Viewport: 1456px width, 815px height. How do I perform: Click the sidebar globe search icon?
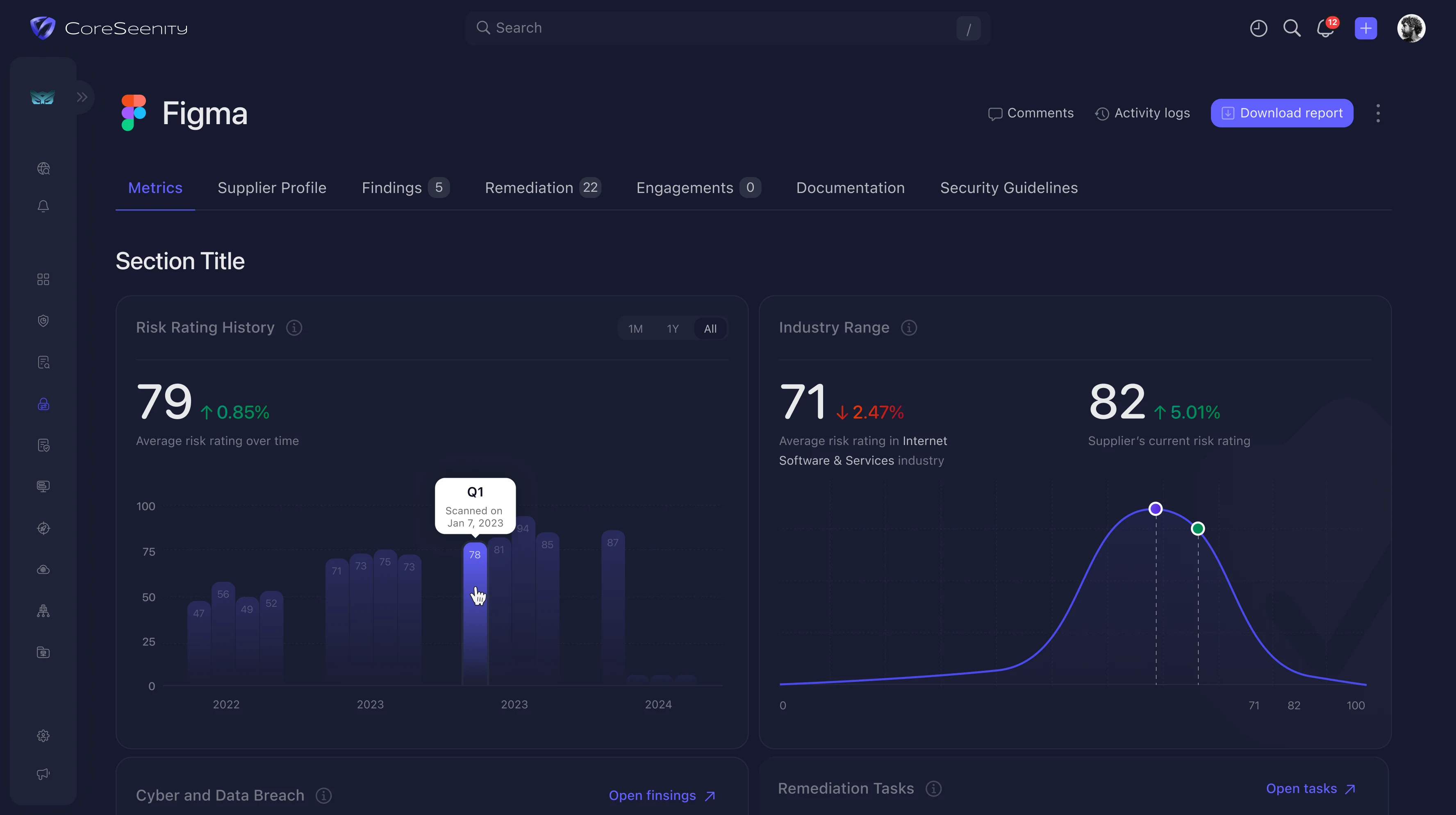point(43,168)
